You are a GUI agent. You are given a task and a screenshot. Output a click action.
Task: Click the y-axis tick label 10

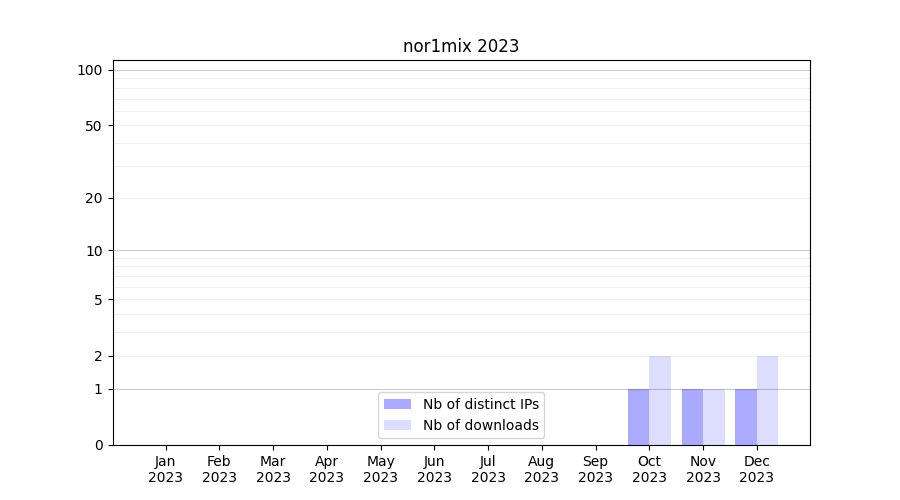pos(94,251)
